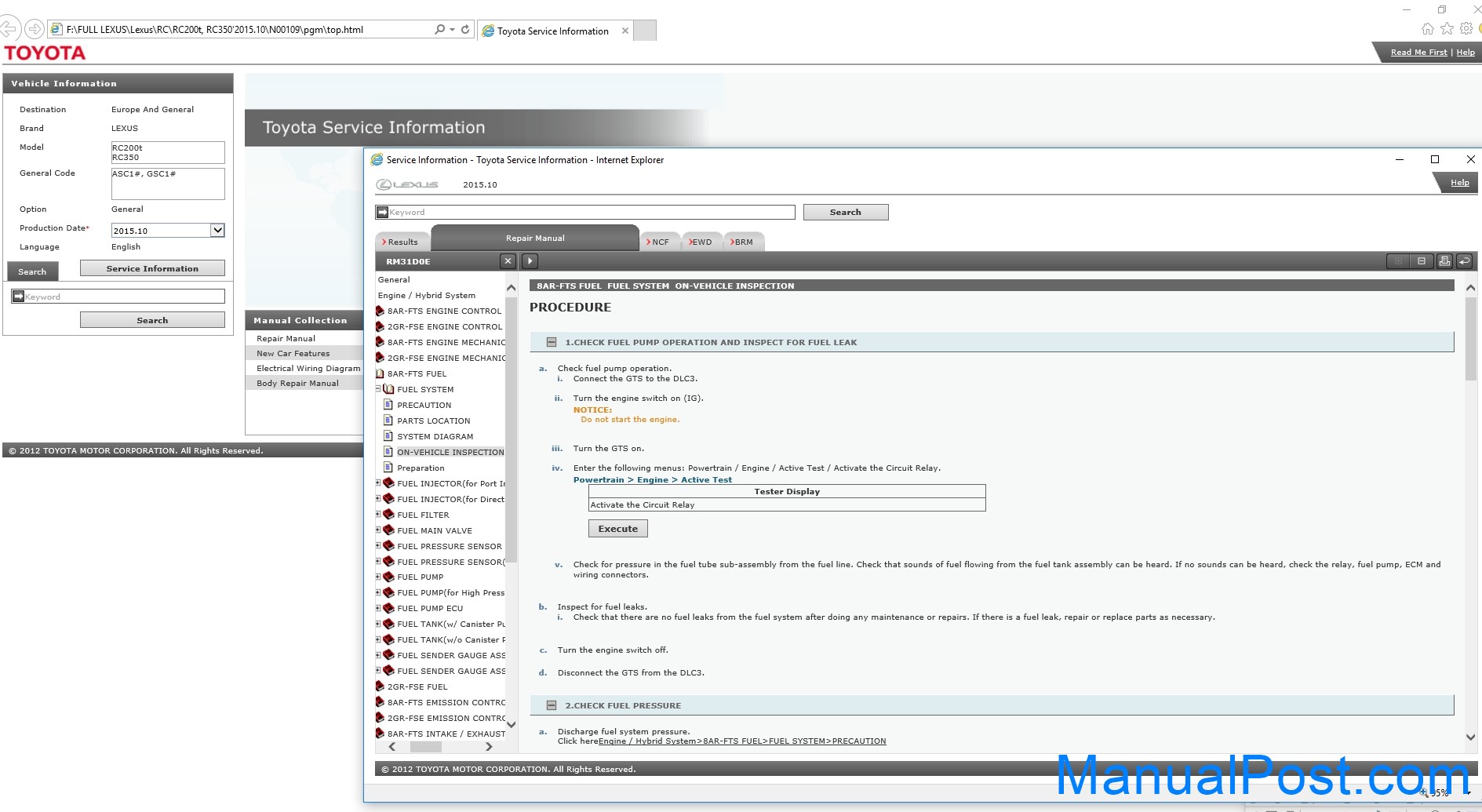Open Help link in Service Information window
1482x812 pixels.
1460,183
